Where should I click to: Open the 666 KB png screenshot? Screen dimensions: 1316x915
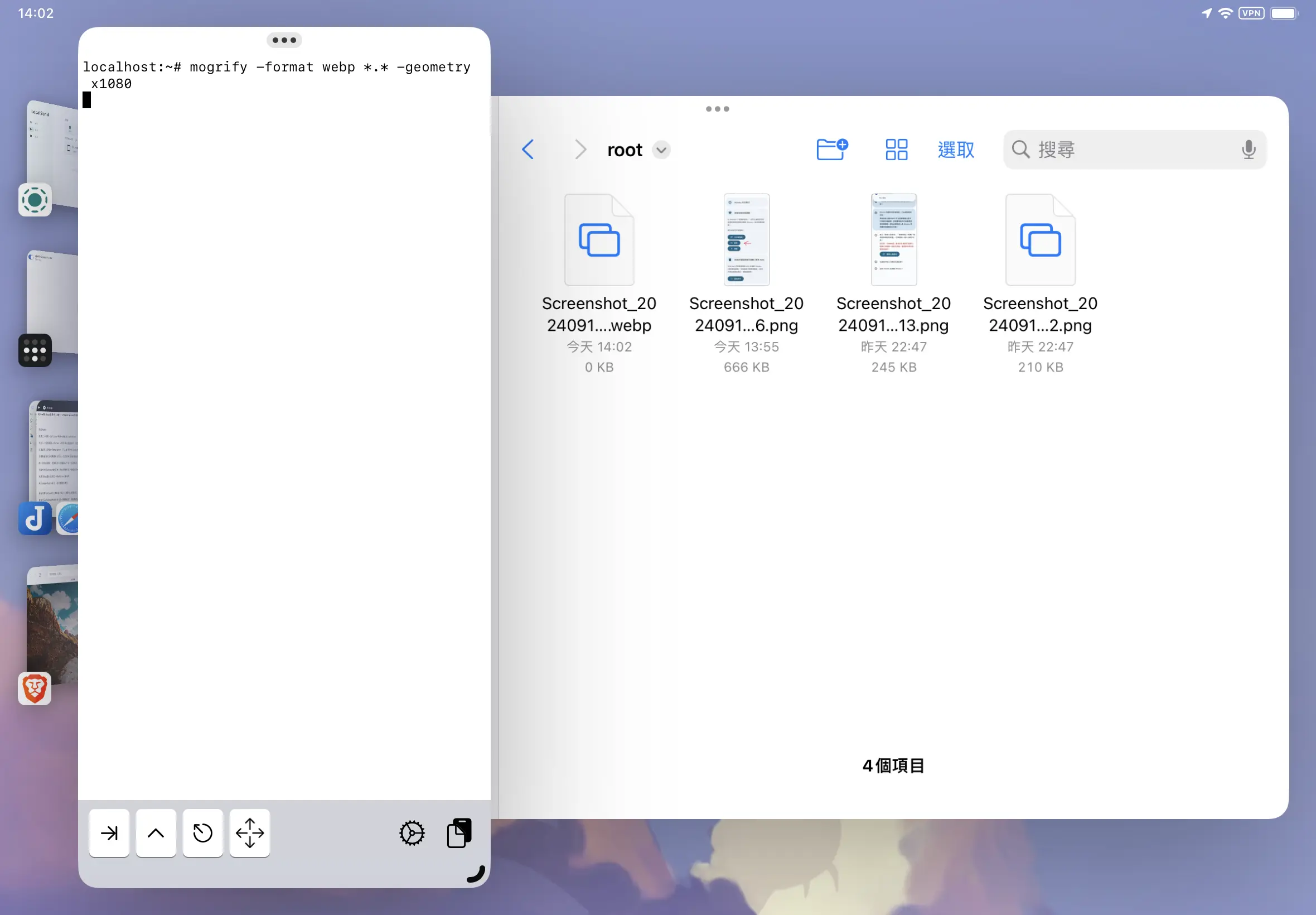(x=746, y=240)
